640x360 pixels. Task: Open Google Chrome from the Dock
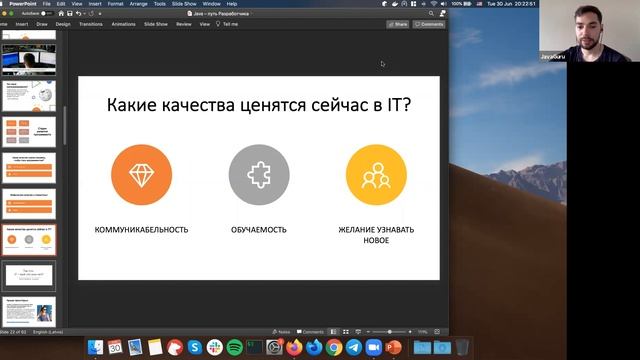tap(334, 347)
